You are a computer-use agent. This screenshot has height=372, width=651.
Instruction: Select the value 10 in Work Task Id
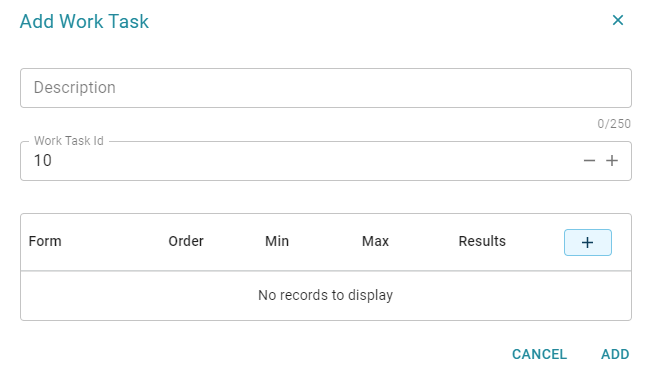43,161
